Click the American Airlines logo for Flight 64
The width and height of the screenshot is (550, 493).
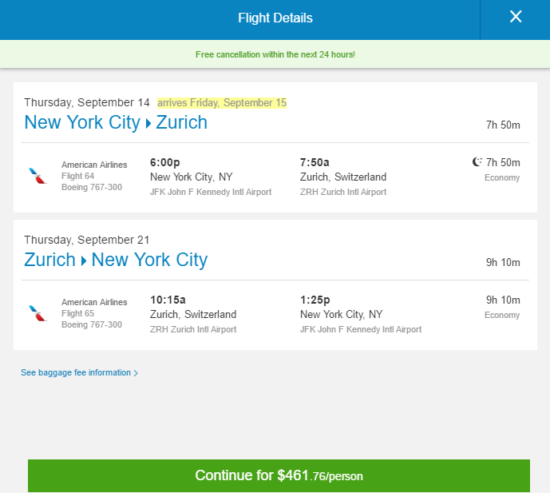[x=37, y=176]
